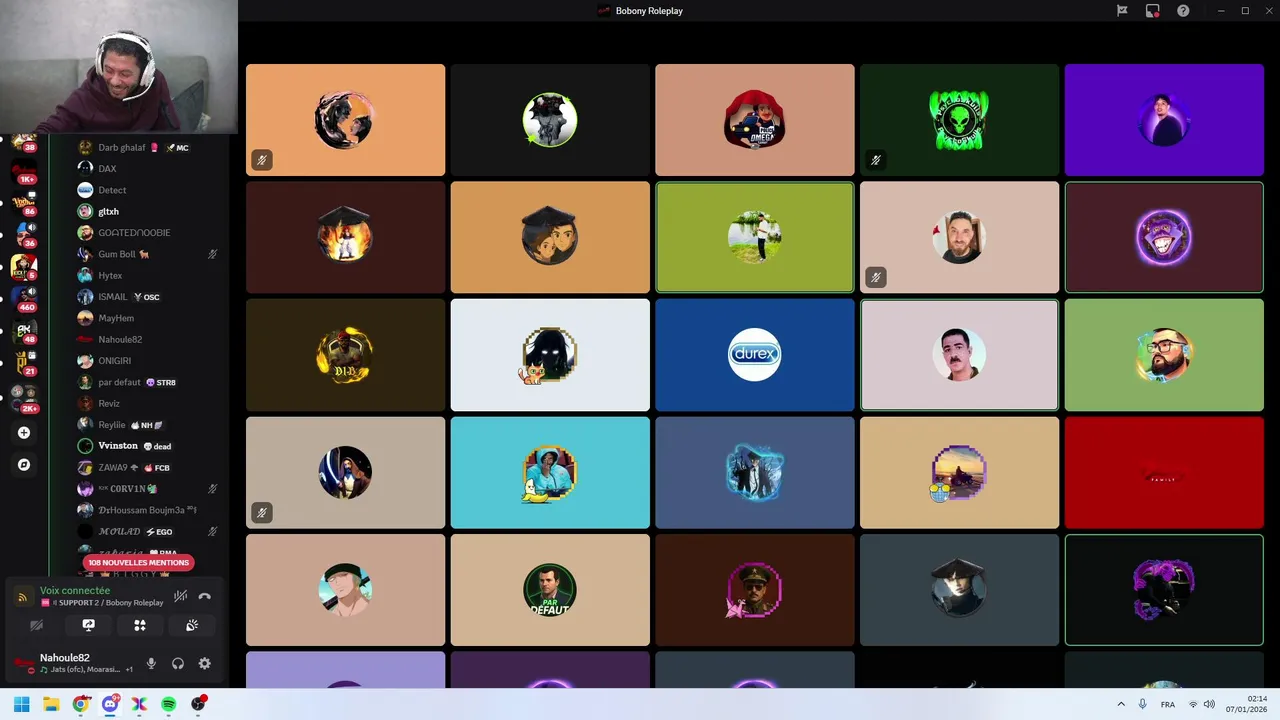This screenshot has width=1280, height=720.
Task: Open the server with the 86 badge
Action: pyautogui.click(x=24, y=204)
